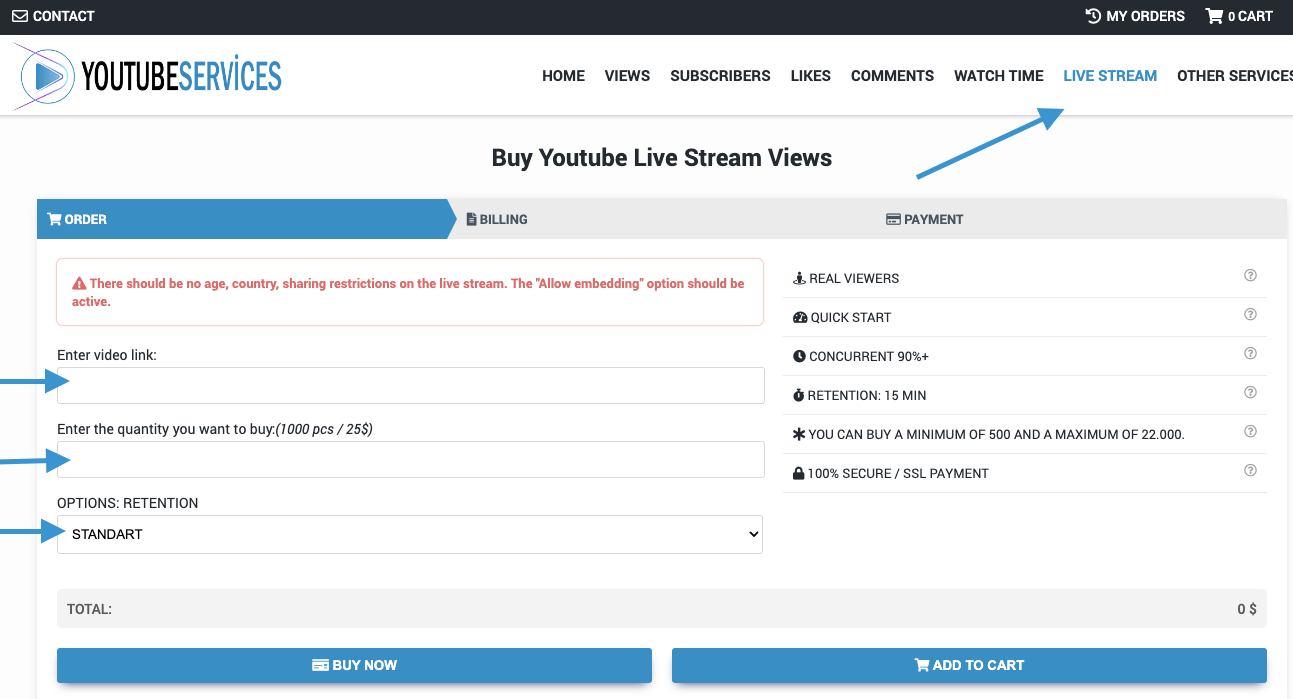Select the ORDER step tab

point(245,219)
